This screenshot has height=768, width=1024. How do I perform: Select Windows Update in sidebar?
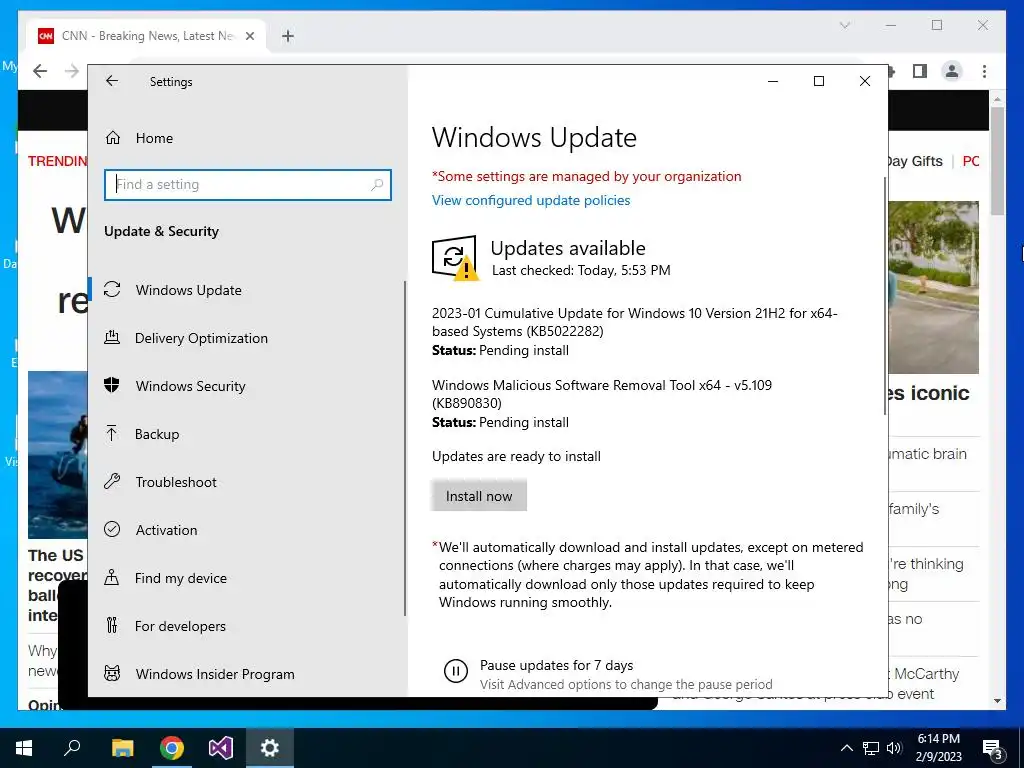pyautogui.click(x=189, y=290)
